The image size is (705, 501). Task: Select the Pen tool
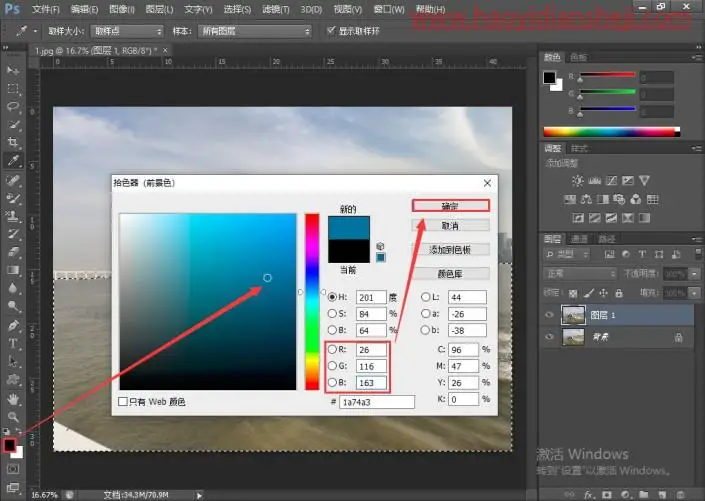[13, 325]
